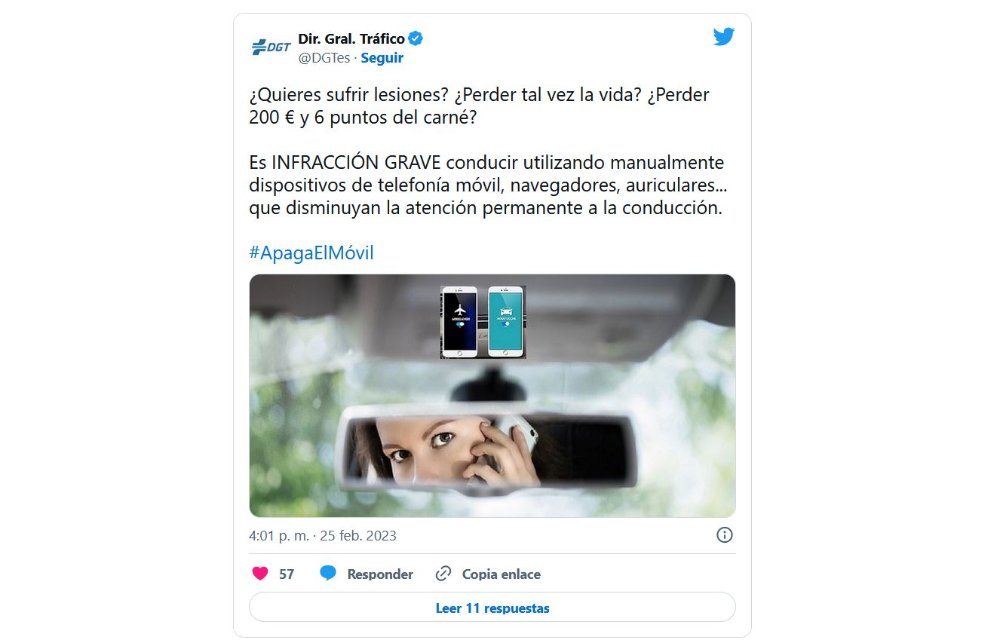Open Leer 11 respuestas
The image size is (1000, 643).
[492, 607]
